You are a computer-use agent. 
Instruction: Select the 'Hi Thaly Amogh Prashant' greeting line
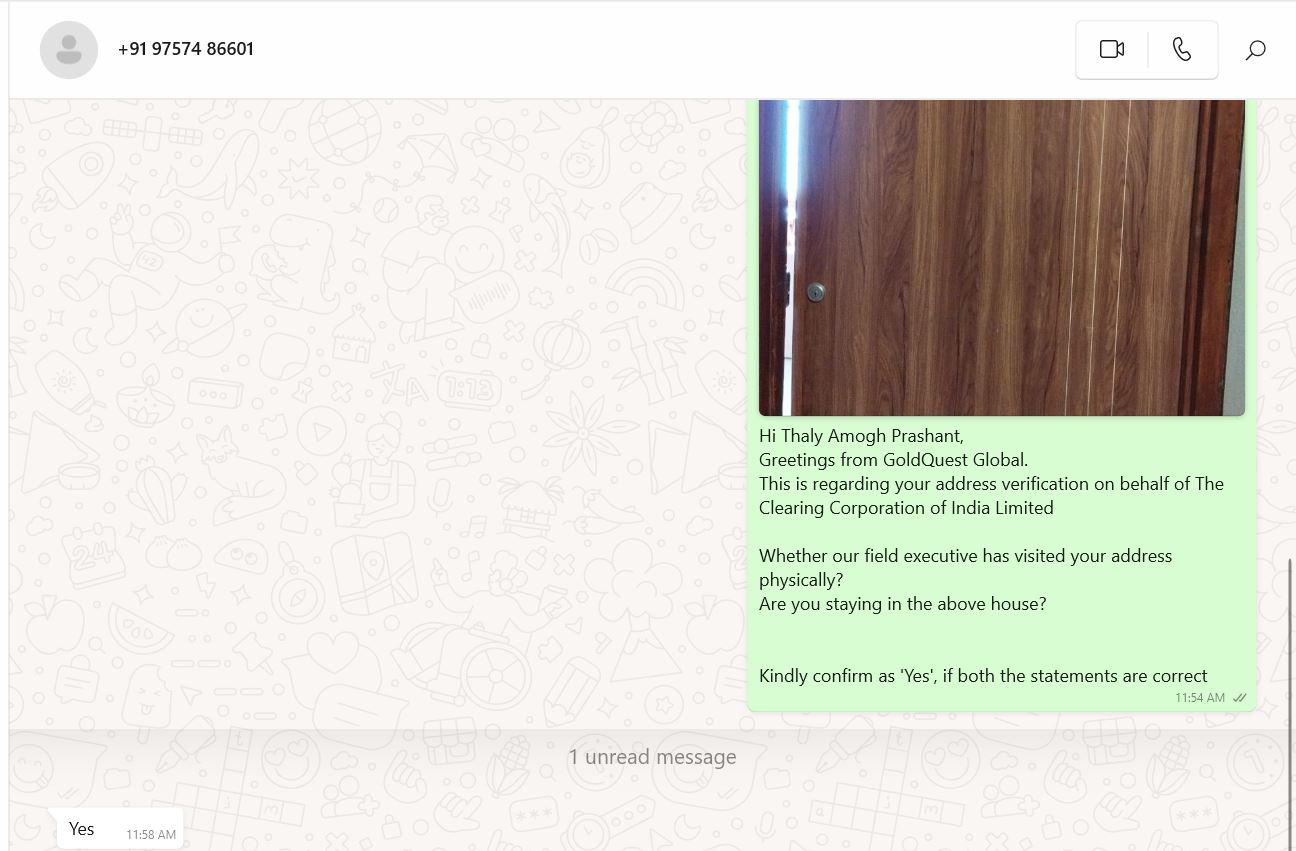[861, 436]
